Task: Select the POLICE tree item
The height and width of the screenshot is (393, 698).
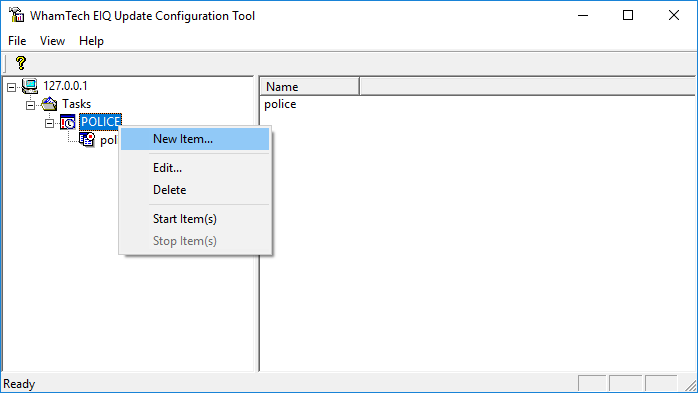Action: (101, 122)
